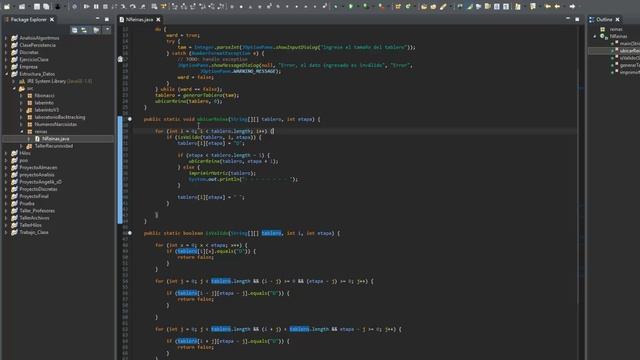
Task: Collapse NReinas class in Outline
Action: (x=595, y=36)
